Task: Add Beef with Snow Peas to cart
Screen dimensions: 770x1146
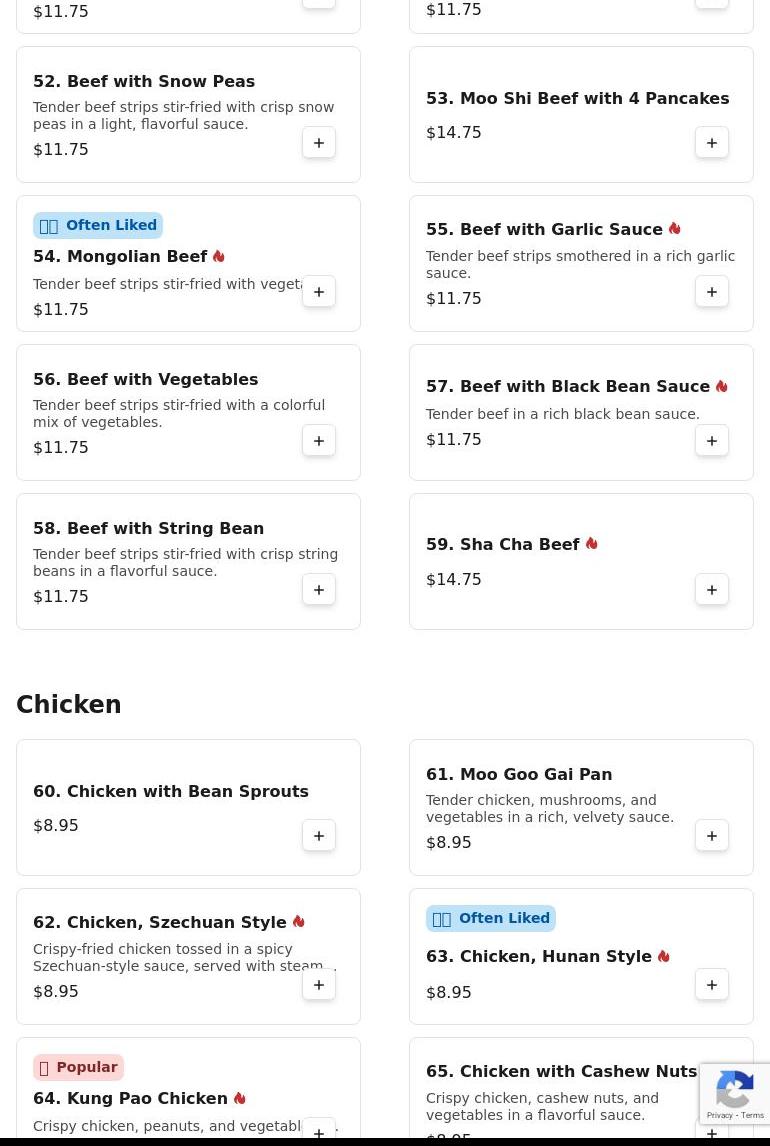Action: (x=319, y=143)
